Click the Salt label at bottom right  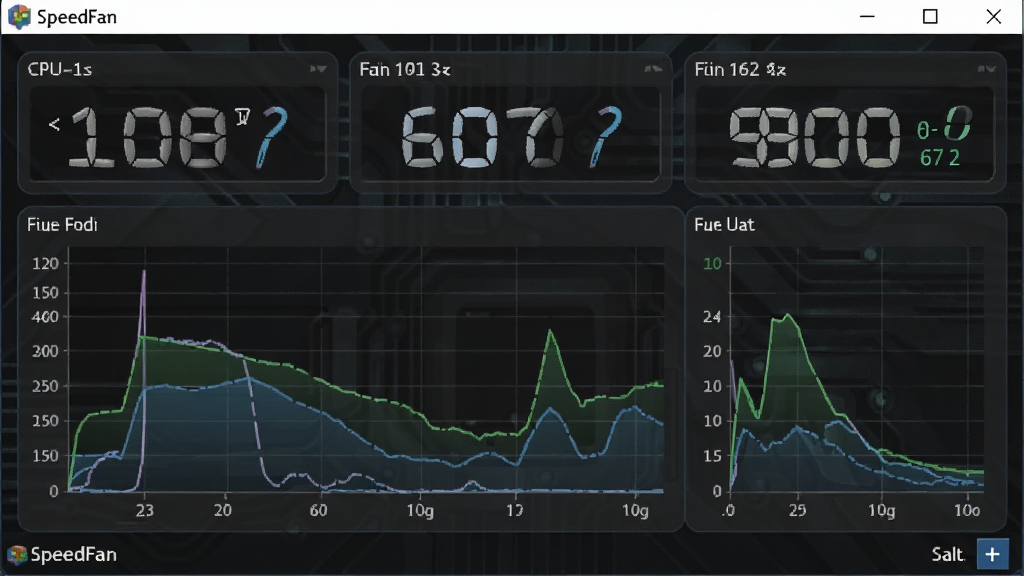pos(948,554)
